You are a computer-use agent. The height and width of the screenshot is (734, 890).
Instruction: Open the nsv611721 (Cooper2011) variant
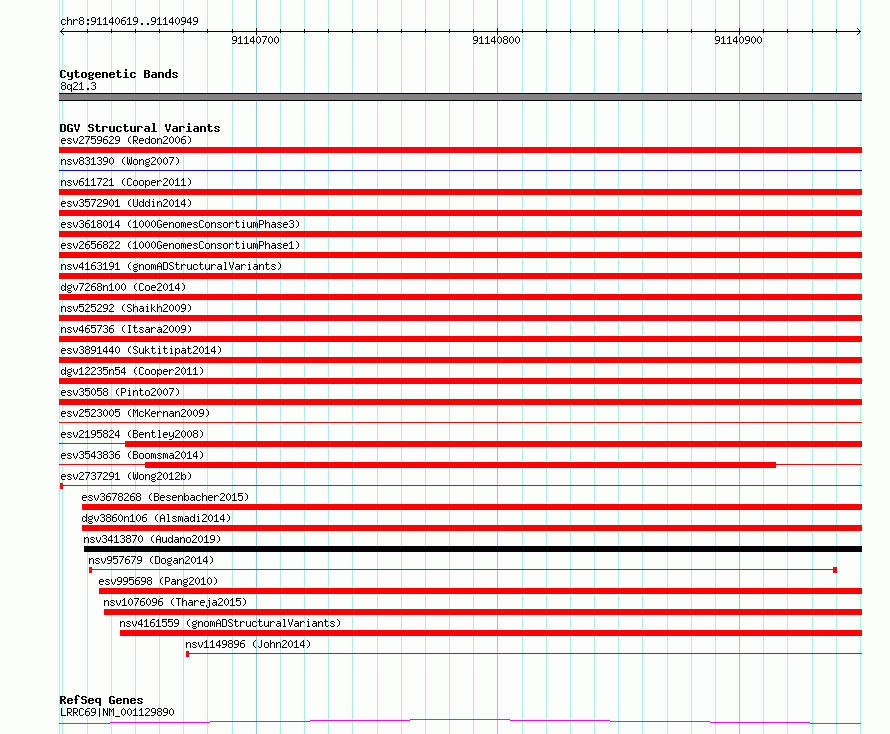point(126,182)
